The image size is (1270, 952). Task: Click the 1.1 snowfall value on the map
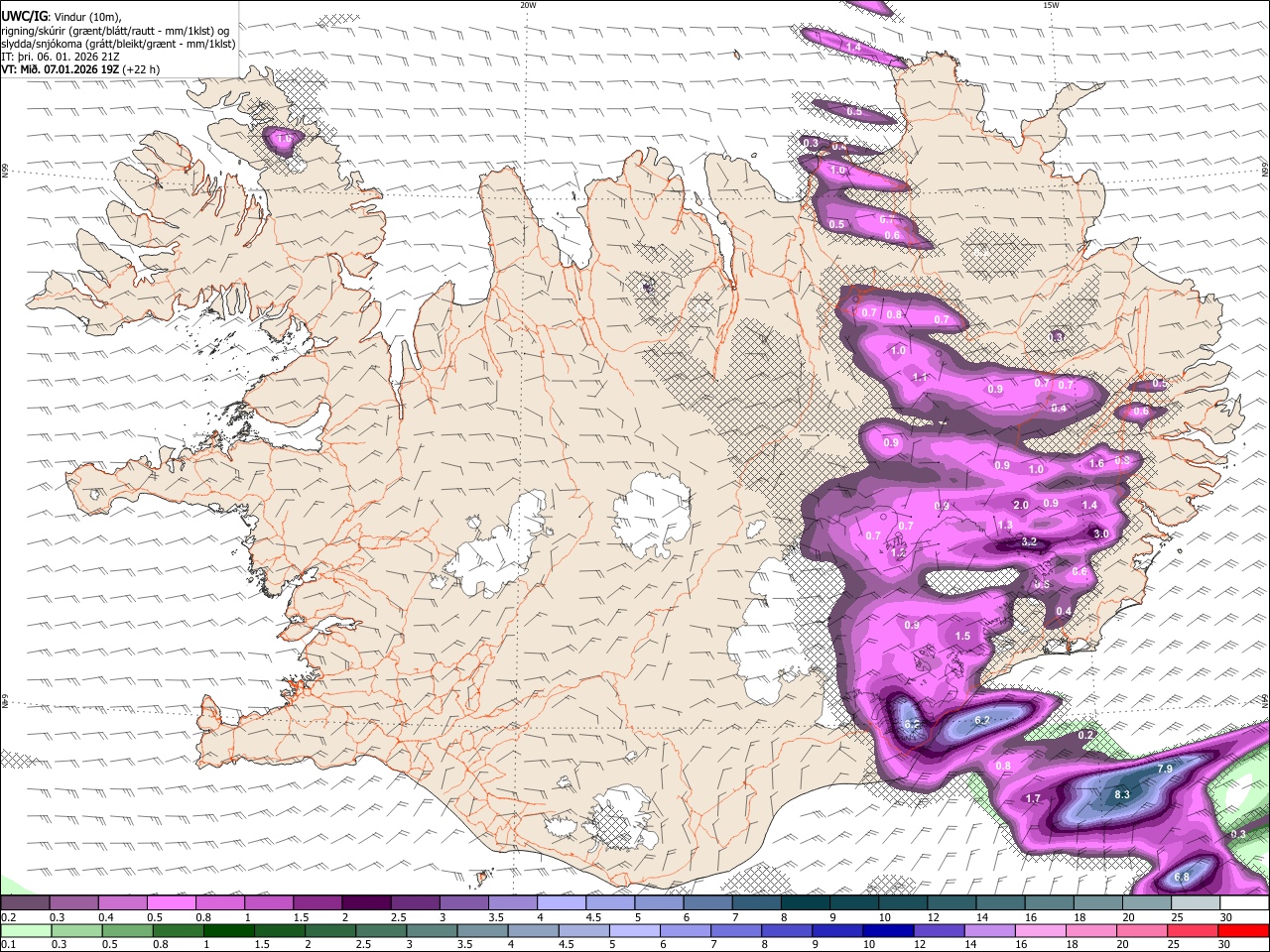[x=920, y=377]
